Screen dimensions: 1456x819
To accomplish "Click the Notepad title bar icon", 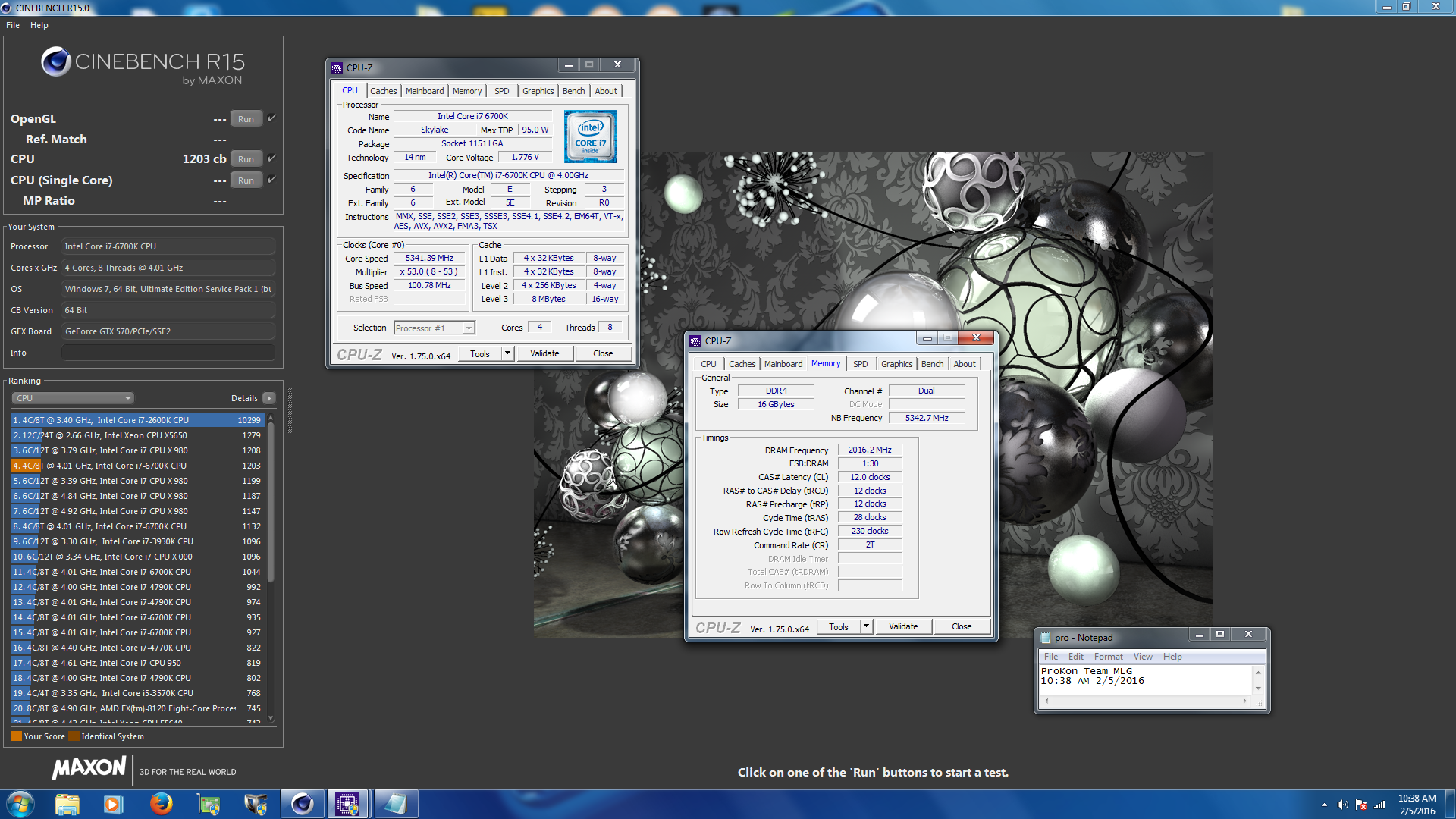I will pos(1046,638).
